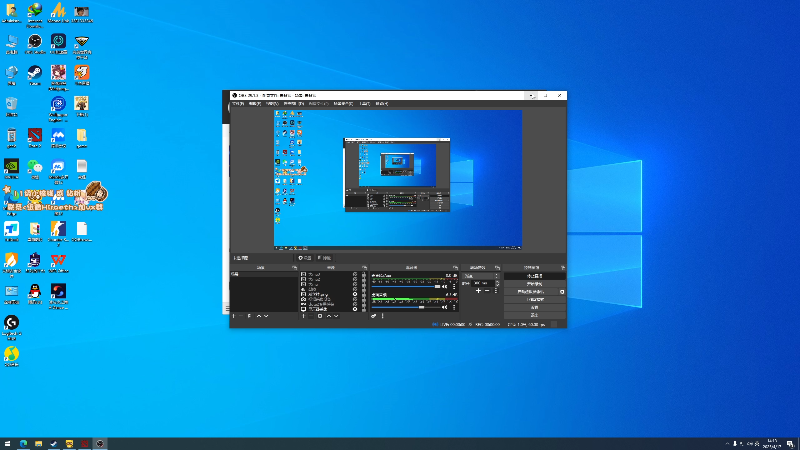Image resolution: width=800 pixels, height=450 pixels.
Task: Add a transition with the plus icon
Action: [x=478, y=291]
